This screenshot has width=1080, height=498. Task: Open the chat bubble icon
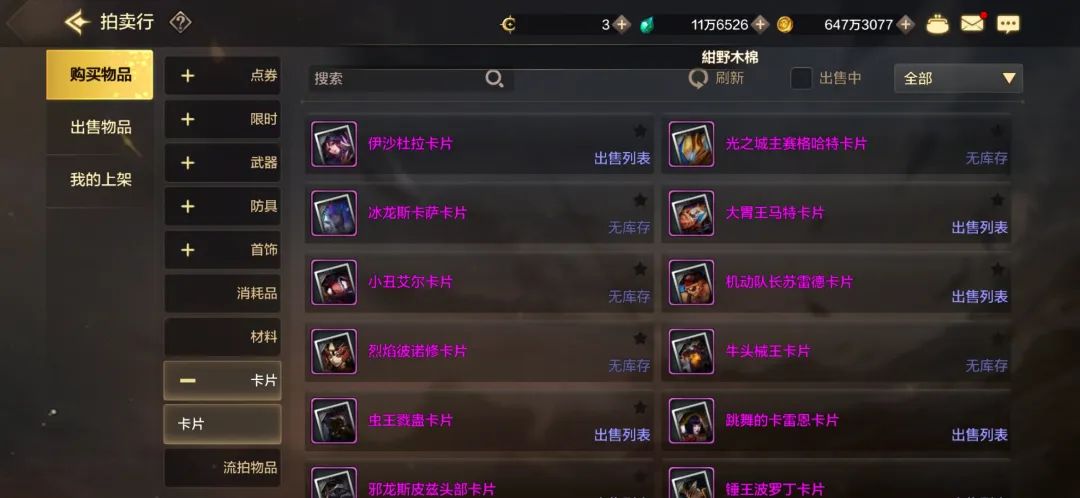pos(1008,25)
